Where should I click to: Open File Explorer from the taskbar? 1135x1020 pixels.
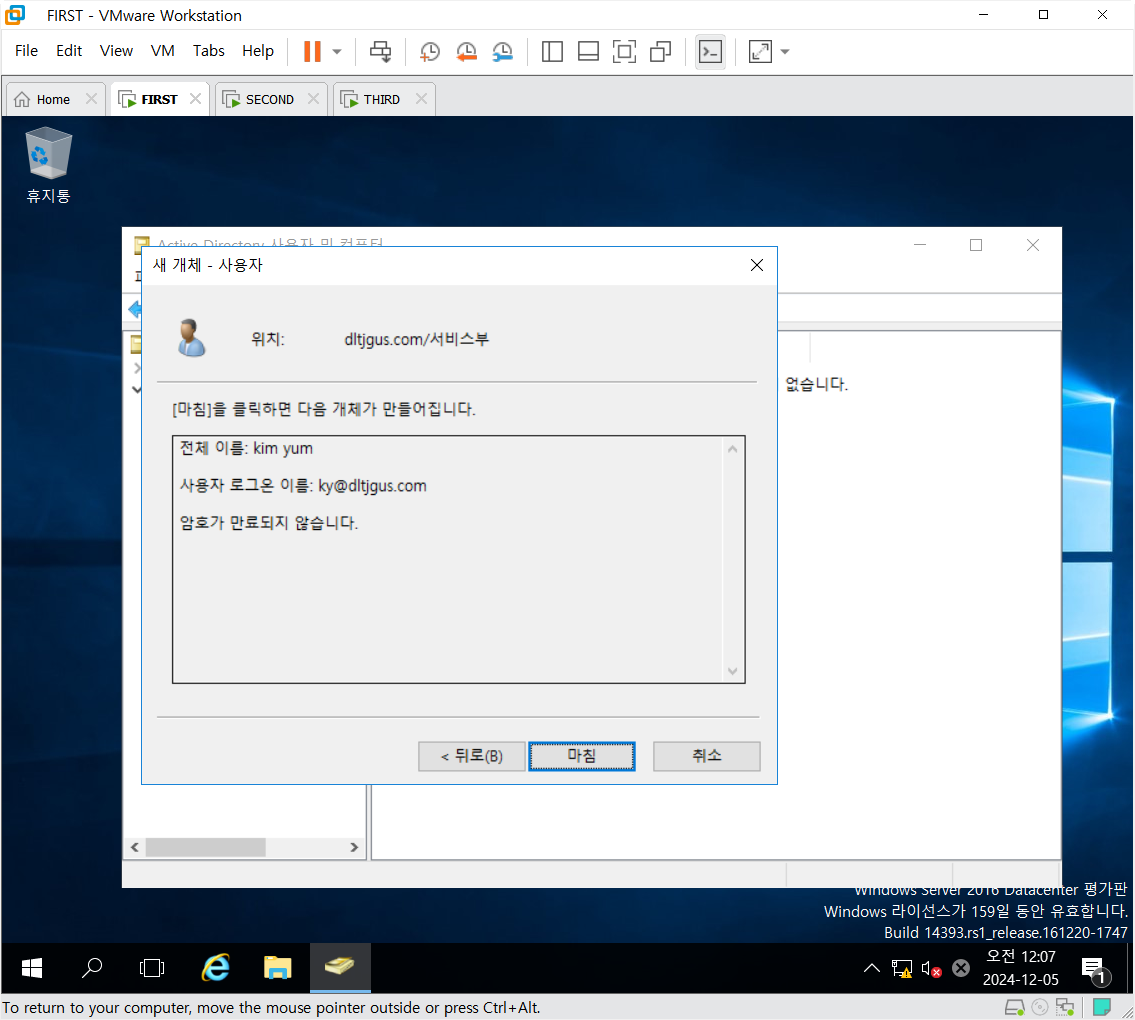tap(278, 968)
